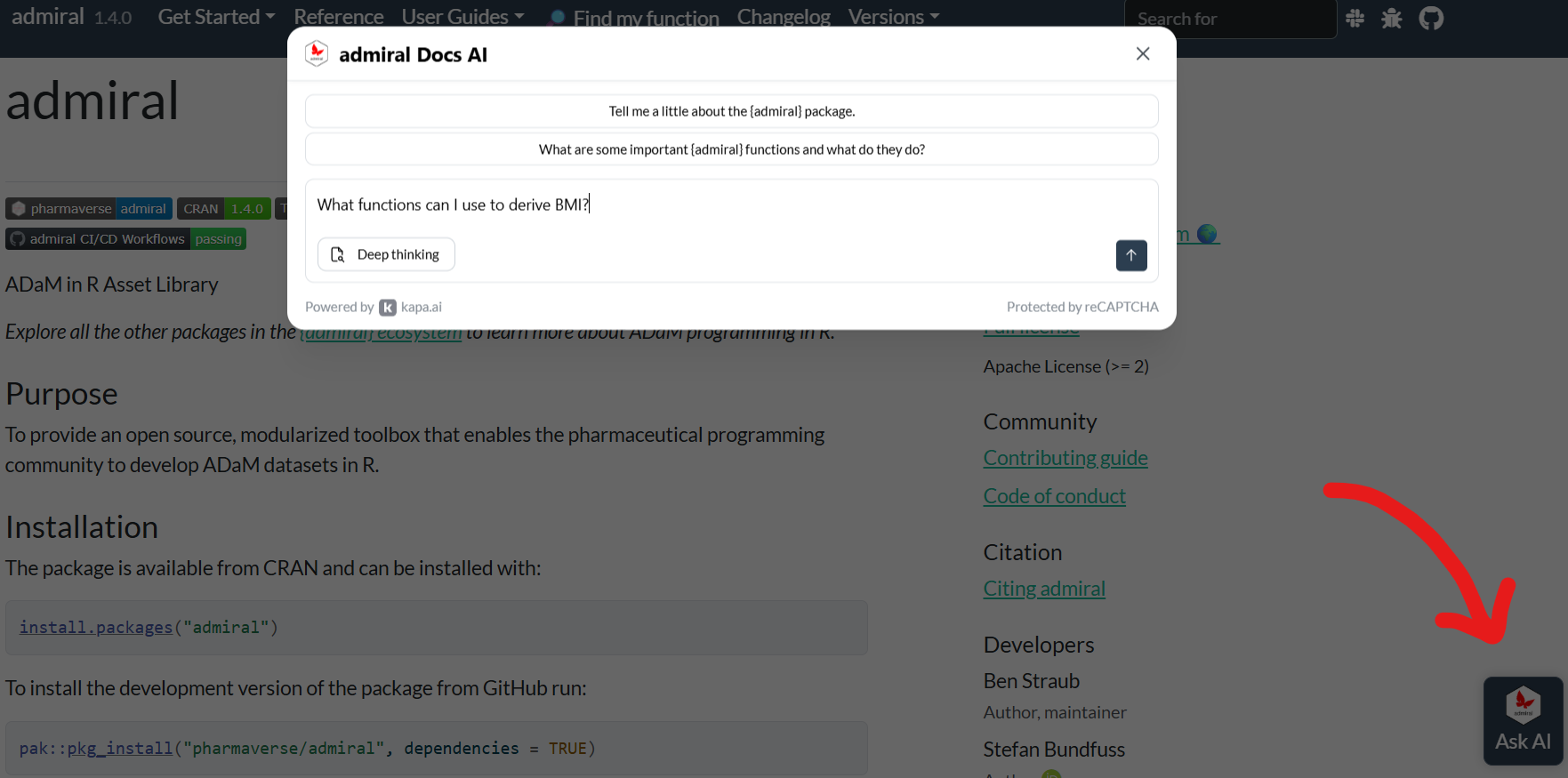Click the bug report icon

[x=1392, y=19]
